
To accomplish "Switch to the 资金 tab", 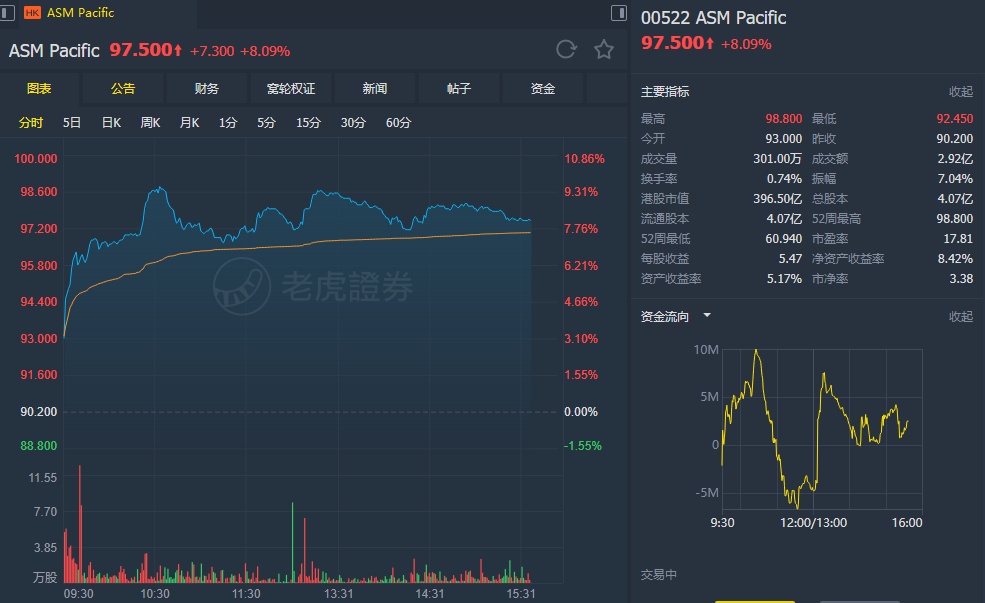I will click(x=543, y=89).
